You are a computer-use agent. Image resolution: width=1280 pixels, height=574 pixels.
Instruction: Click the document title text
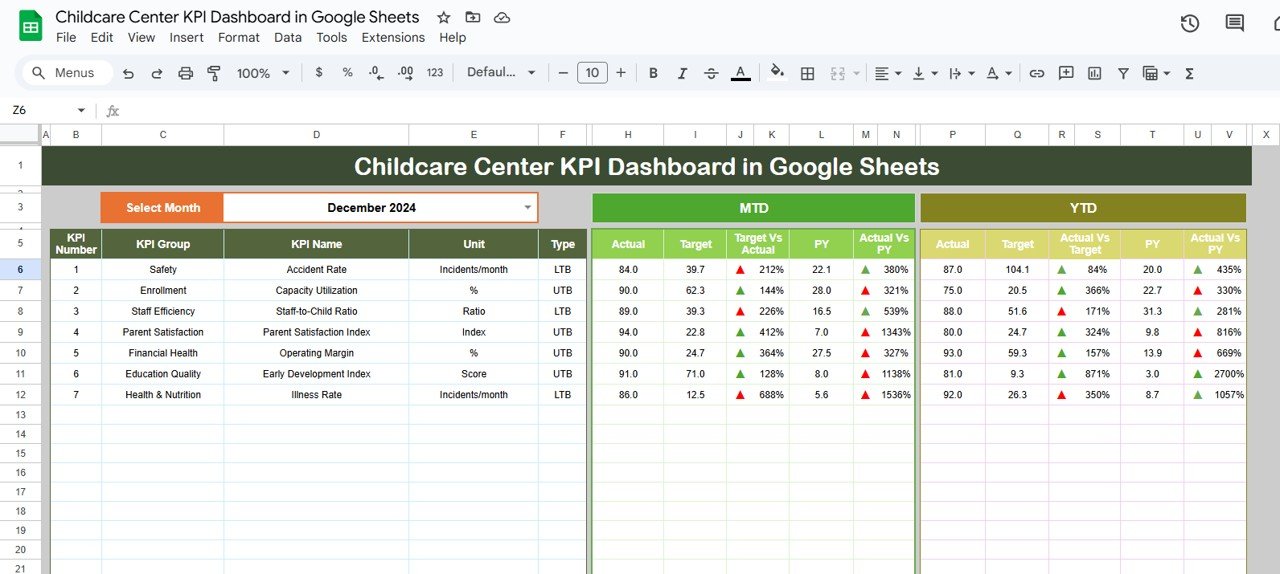click(x=237, y=17)
